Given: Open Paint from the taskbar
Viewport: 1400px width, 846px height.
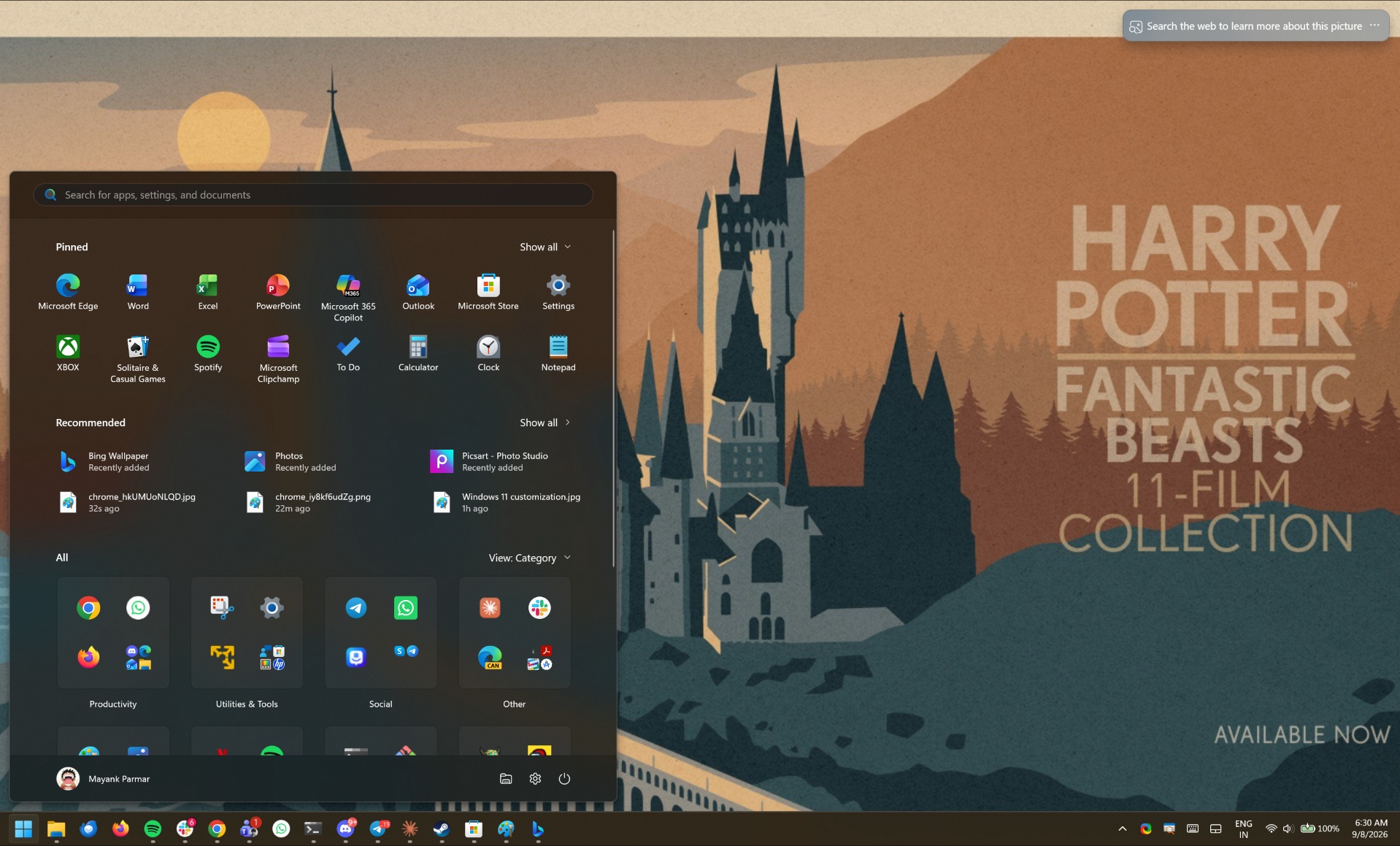Looking at the screenshot, I should 506,828.
